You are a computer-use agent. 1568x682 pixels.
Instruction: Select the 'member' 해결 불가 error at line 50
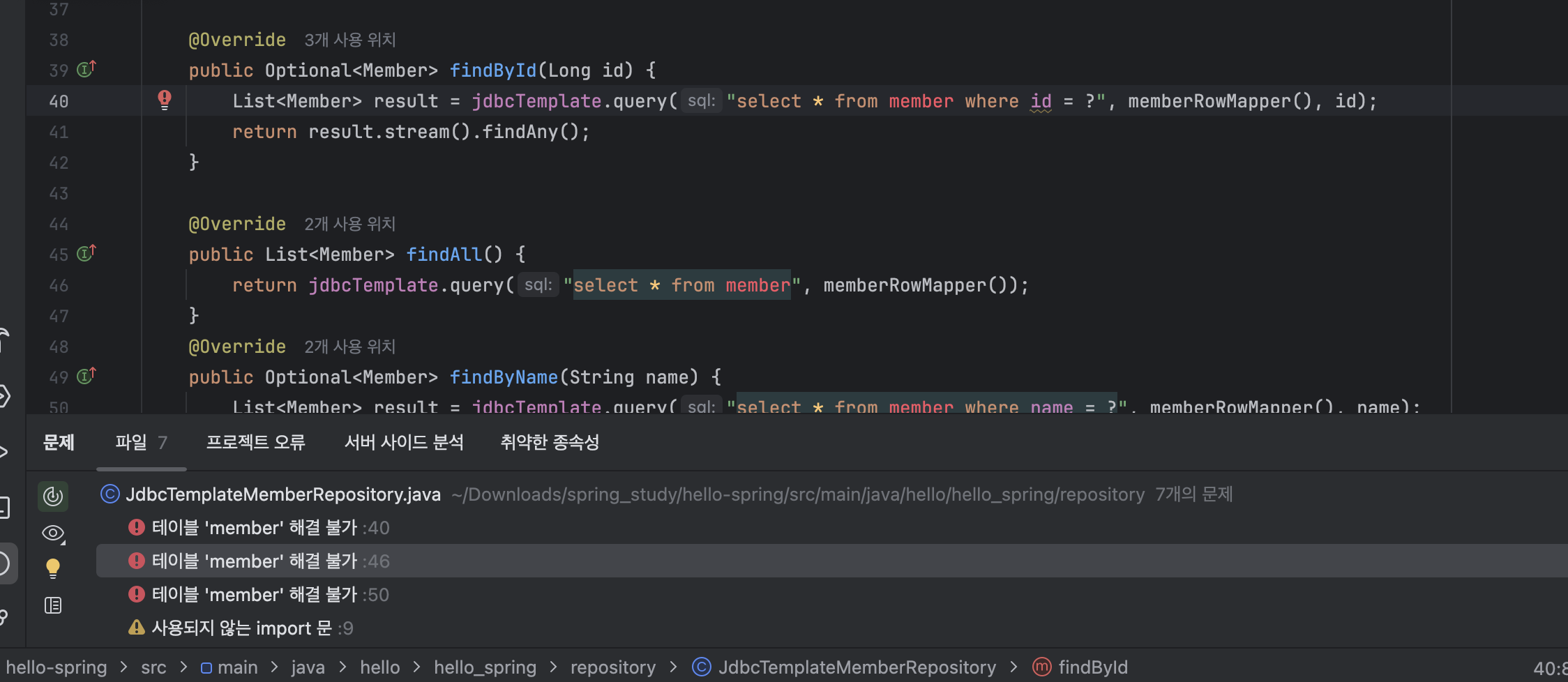[831, 595]
